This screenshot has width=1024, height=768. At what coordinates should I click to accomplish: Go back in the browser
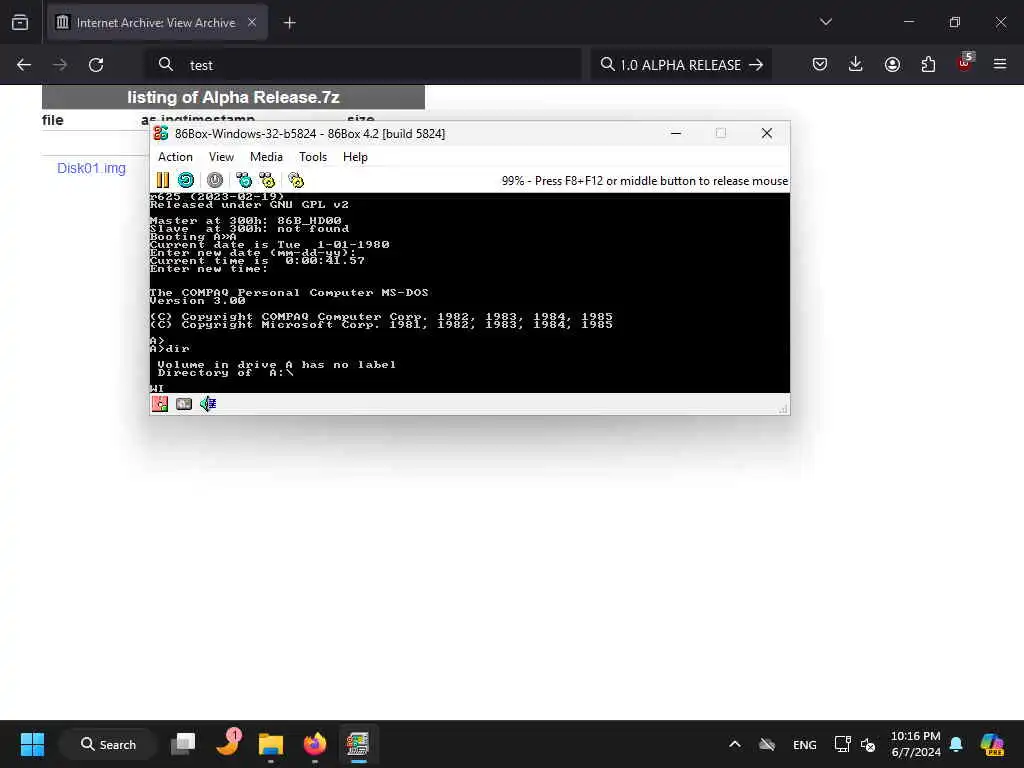pyautogui.click(x=24, y=65)
